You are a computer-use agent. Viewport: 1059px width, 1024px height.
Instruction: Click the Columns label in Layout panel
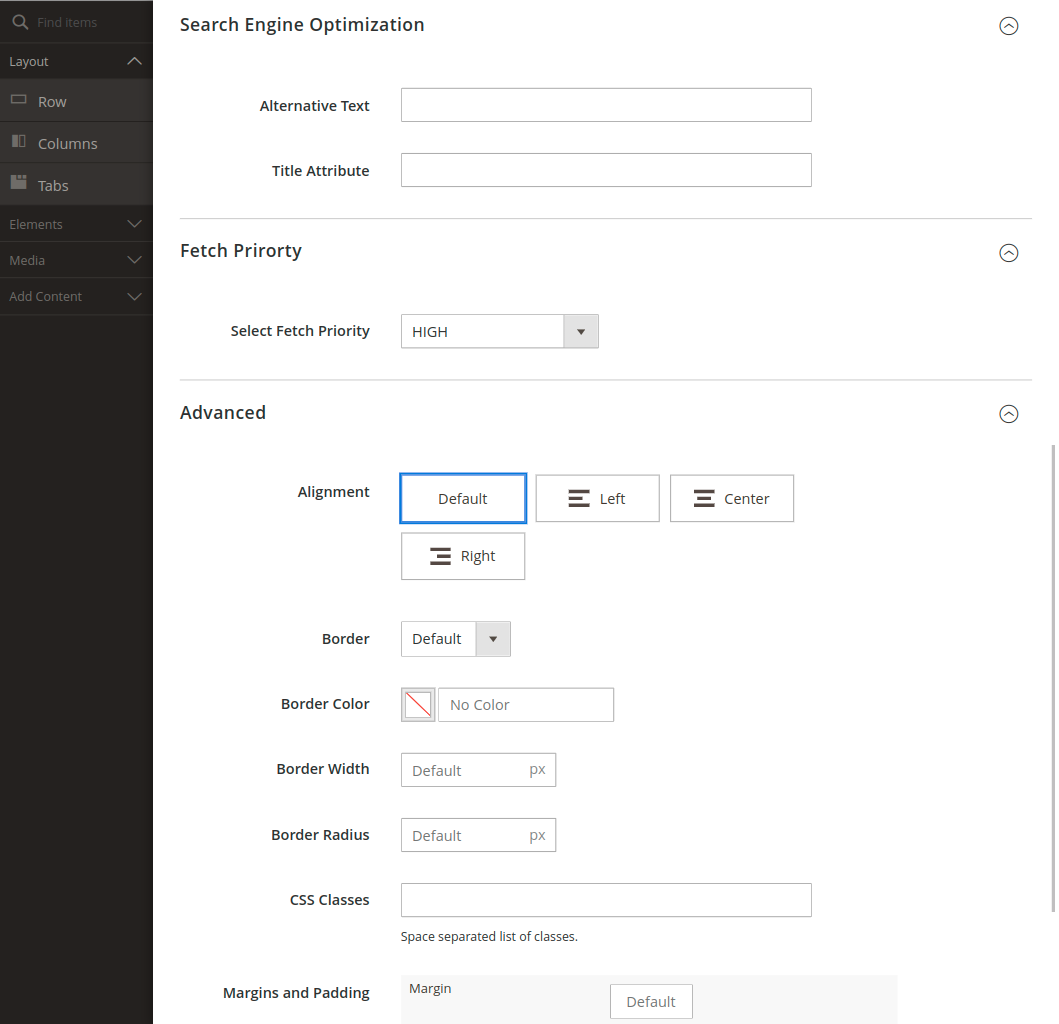tap(68, 144)
